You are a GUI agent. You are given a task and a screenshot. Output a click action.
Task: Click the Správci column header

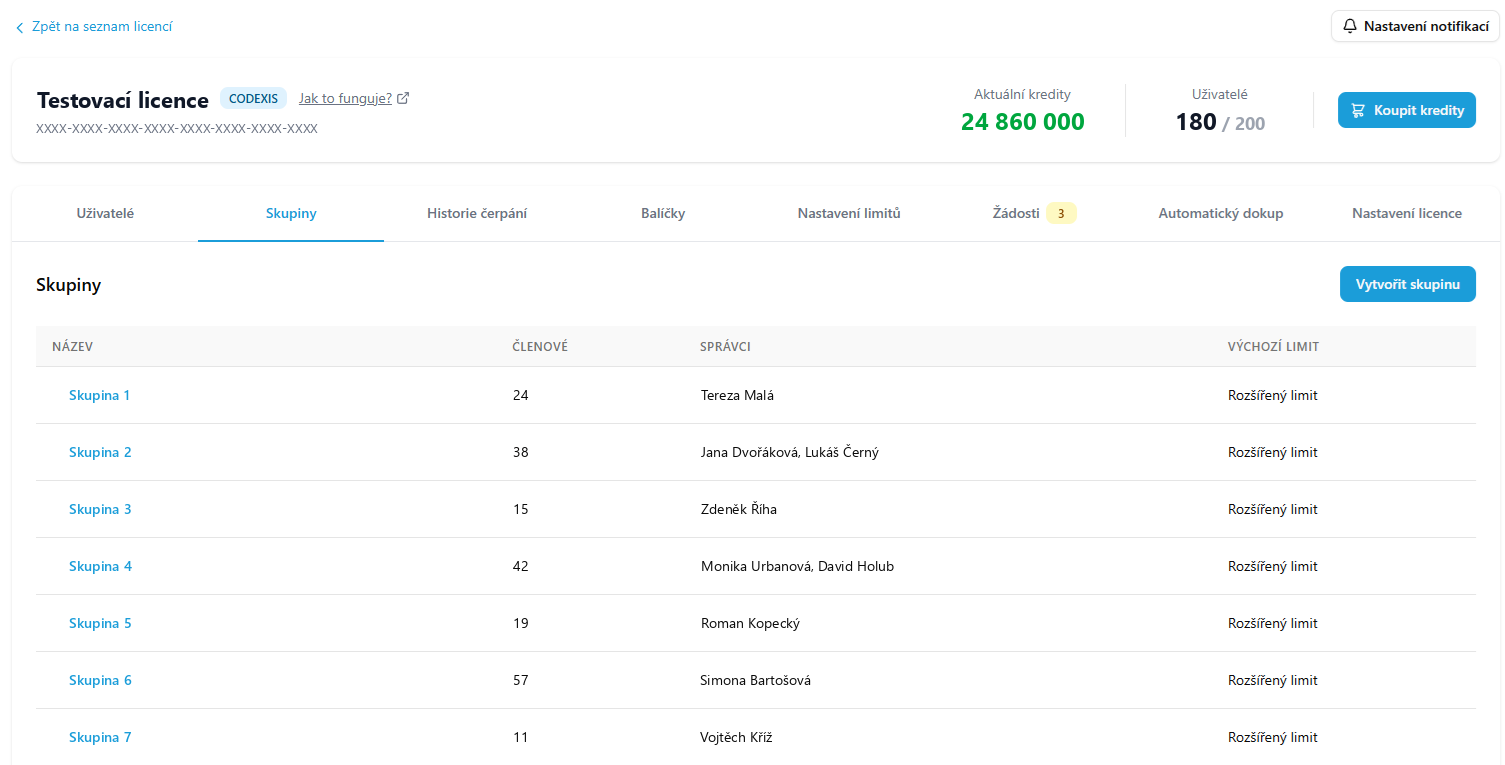725,346
